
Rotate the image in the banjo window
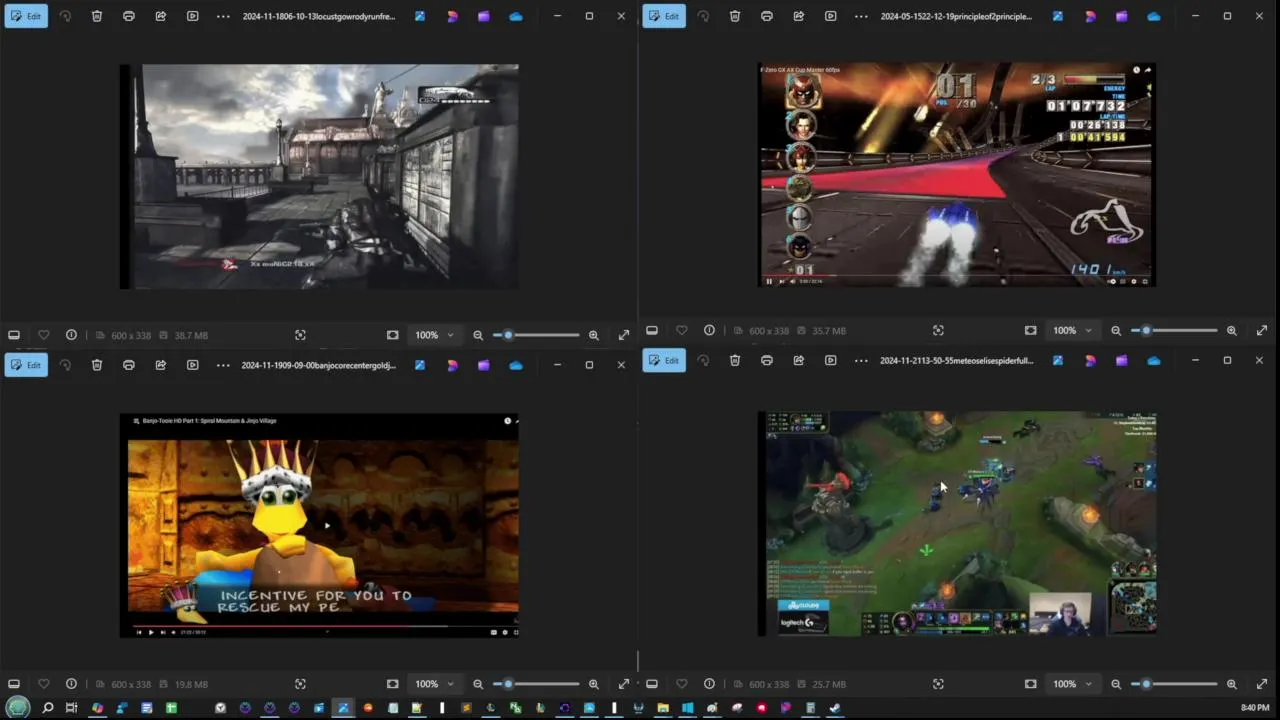65,365
